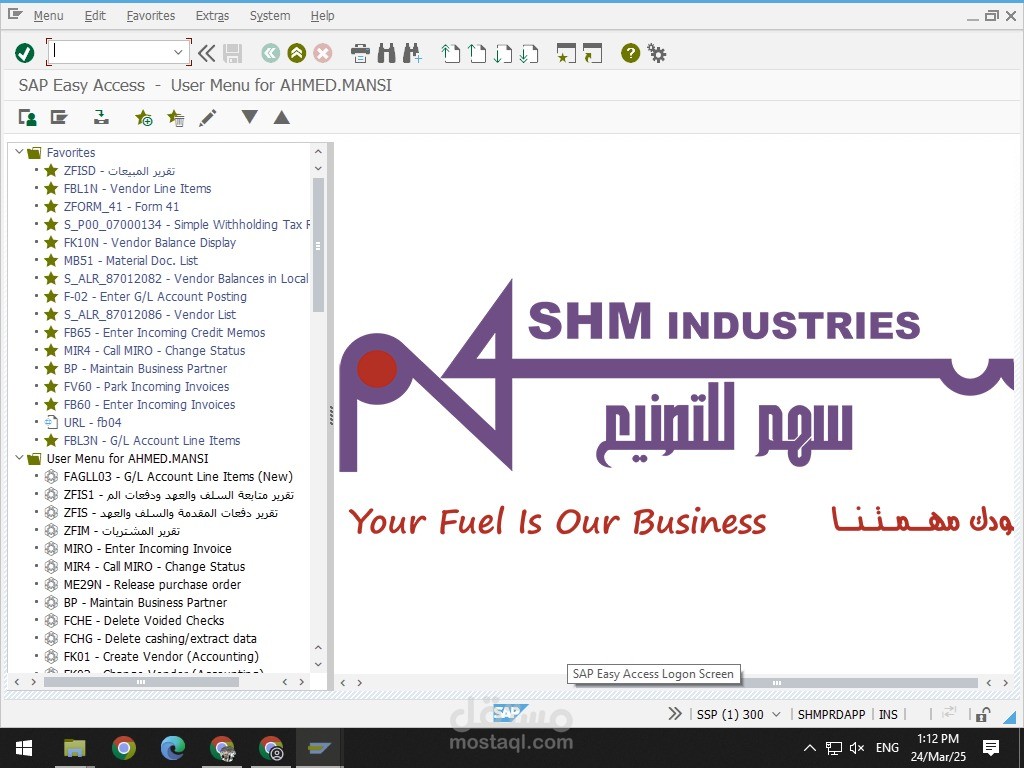Select FK10N - Vendor Balance Display
The width and height of the screenshot is (1024, 768).
[x=150, y=242]
